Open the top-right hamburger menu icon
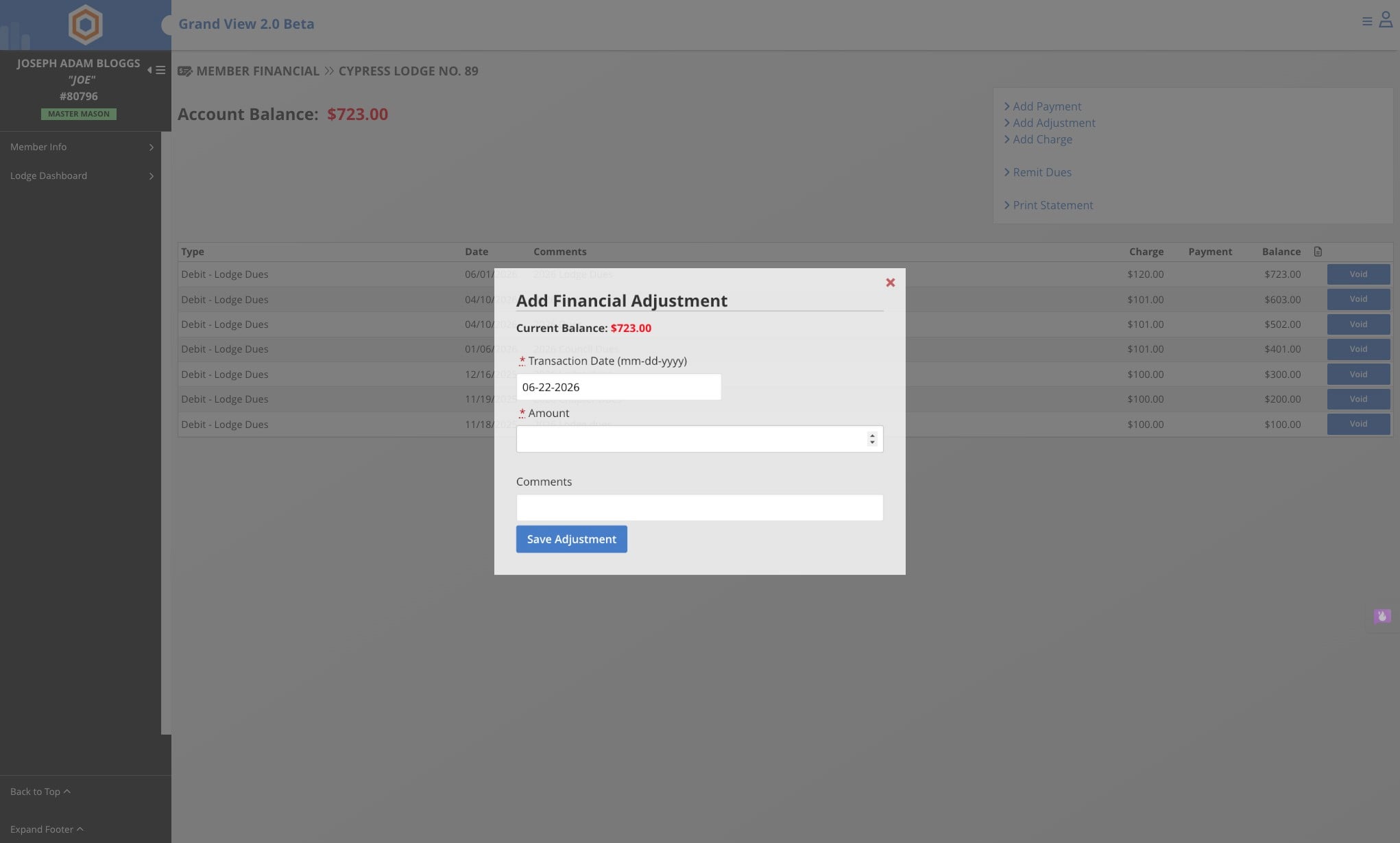The height and width of the screenshot is (843, 1400). coord(1366,21)
